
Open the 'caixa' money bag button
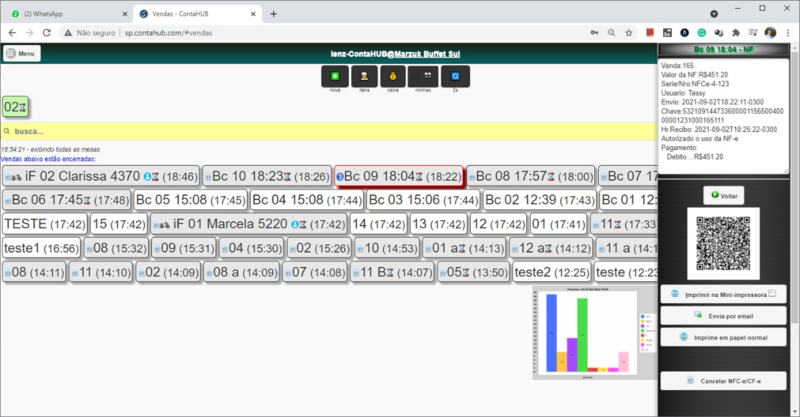point(393,76)
